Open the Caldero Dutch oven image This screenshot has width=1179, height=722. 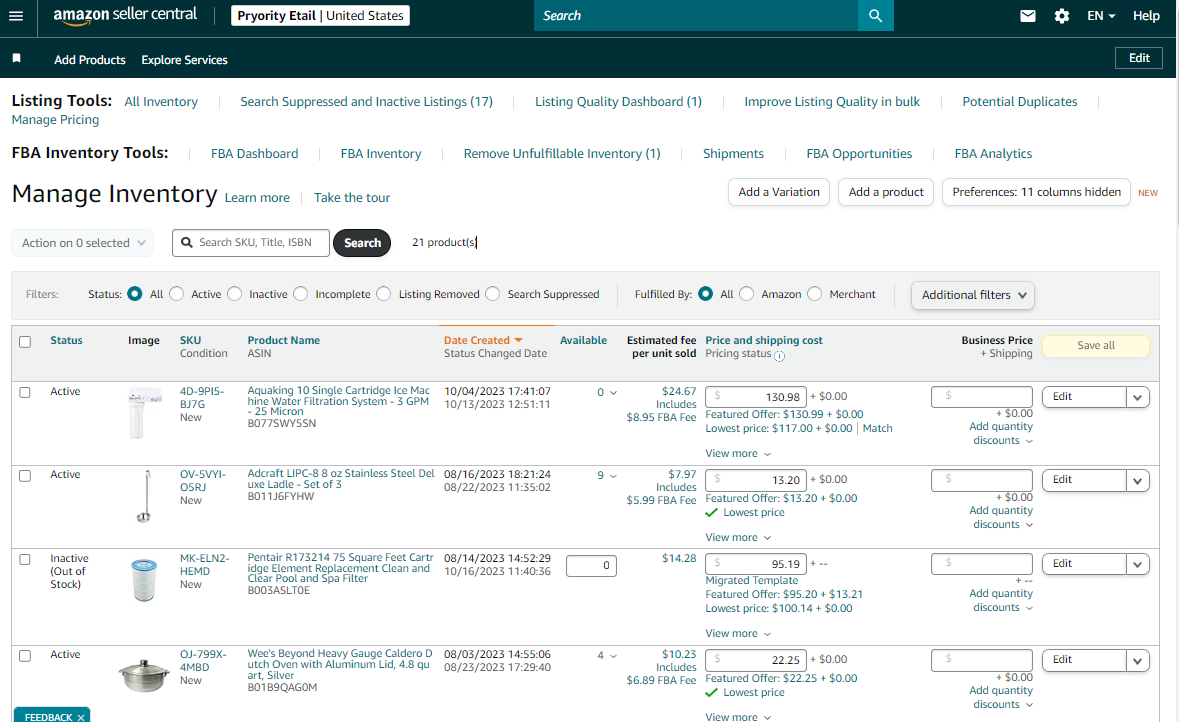(x=144, y=675)
